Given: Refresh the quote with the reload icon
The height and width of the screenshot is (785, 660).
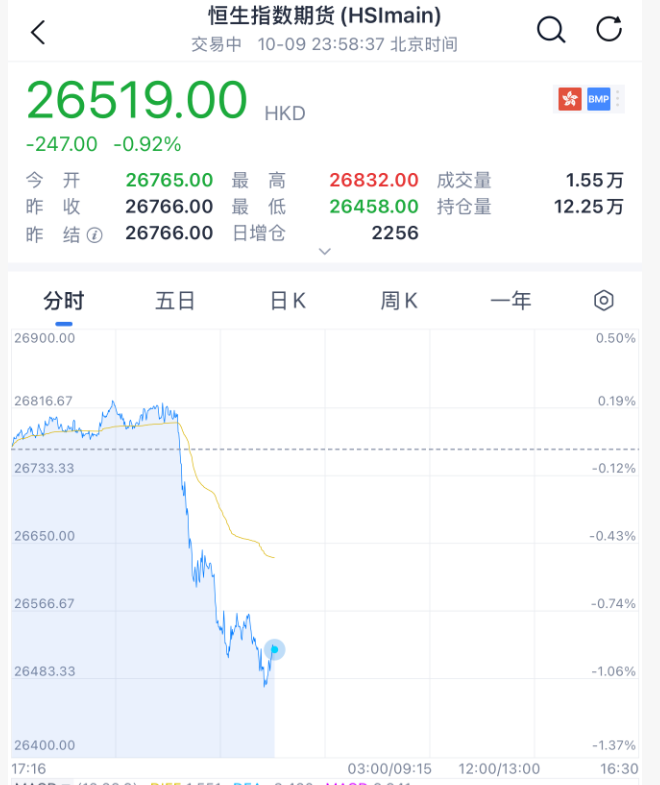Looking at the screenshot, I should (x=609, y=30).
